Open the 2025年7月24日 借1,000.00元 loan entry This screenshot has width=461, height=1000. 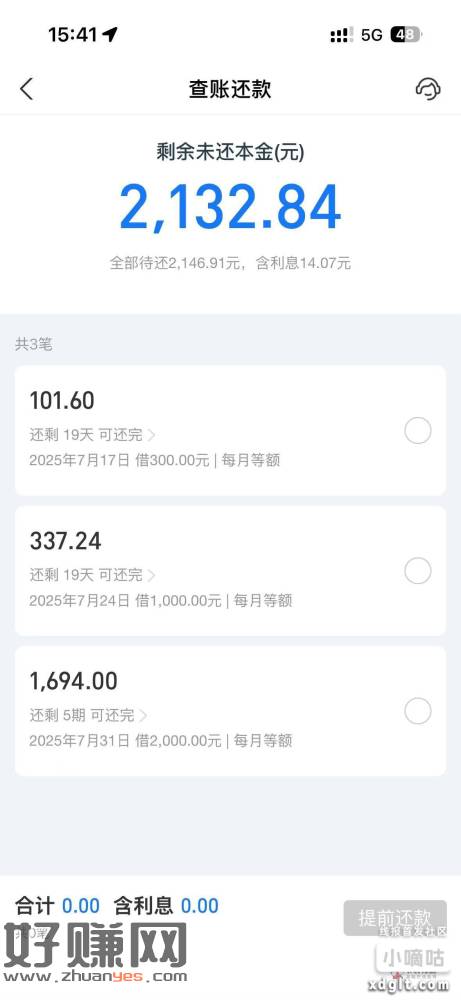(x=230, y=571)
